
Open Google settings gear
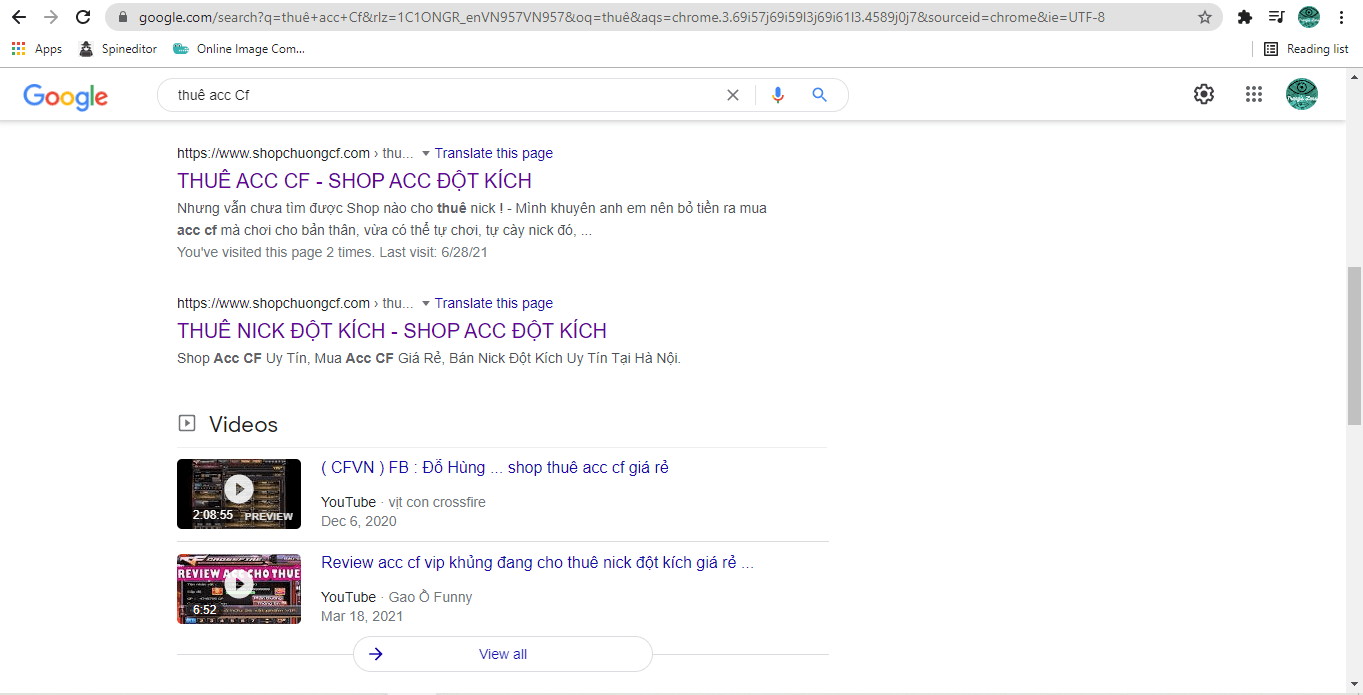[x=1204, y=94]
